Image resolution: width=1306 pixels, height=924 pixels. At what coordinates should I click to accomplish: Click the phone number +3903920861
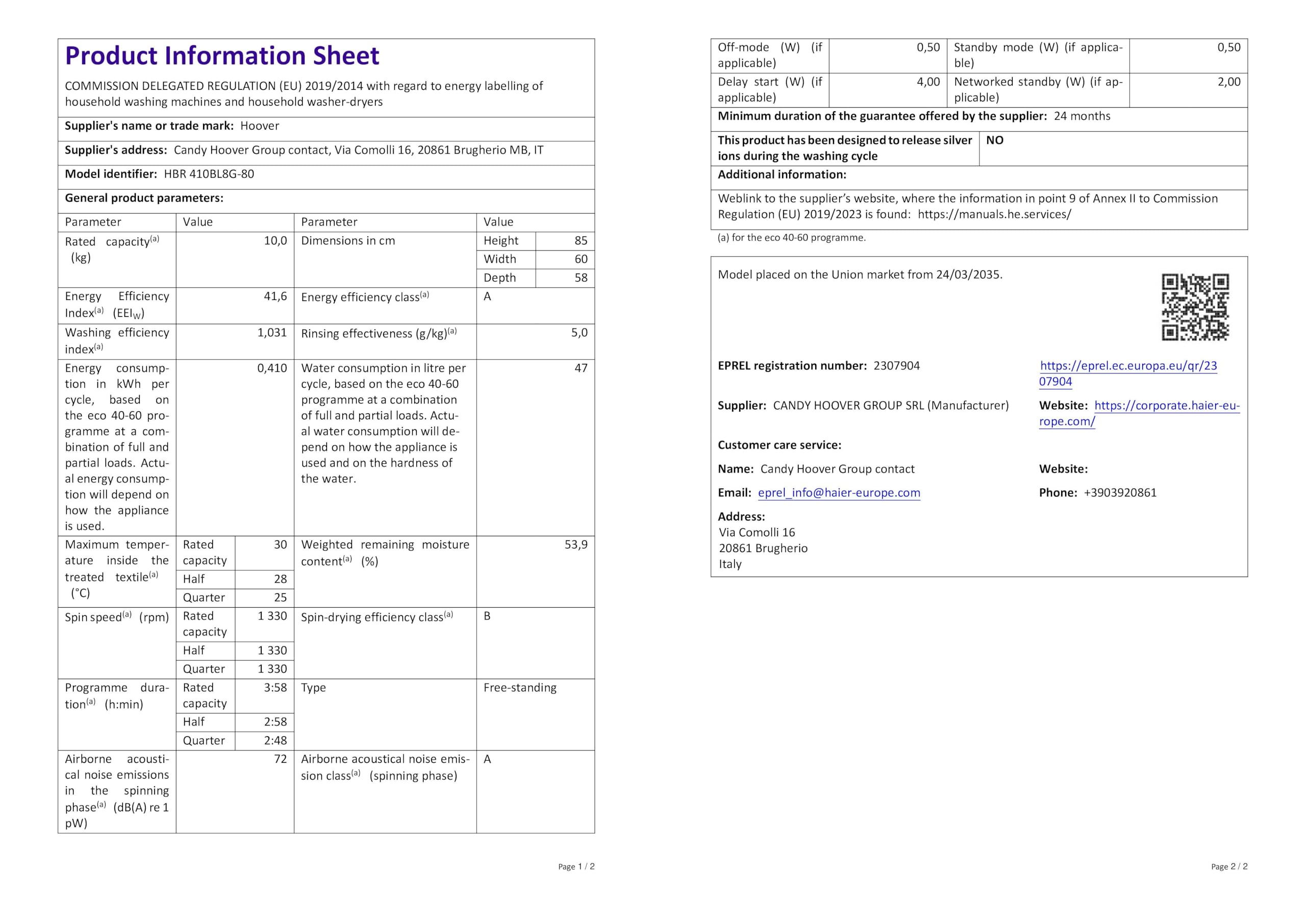[1120, 493]
